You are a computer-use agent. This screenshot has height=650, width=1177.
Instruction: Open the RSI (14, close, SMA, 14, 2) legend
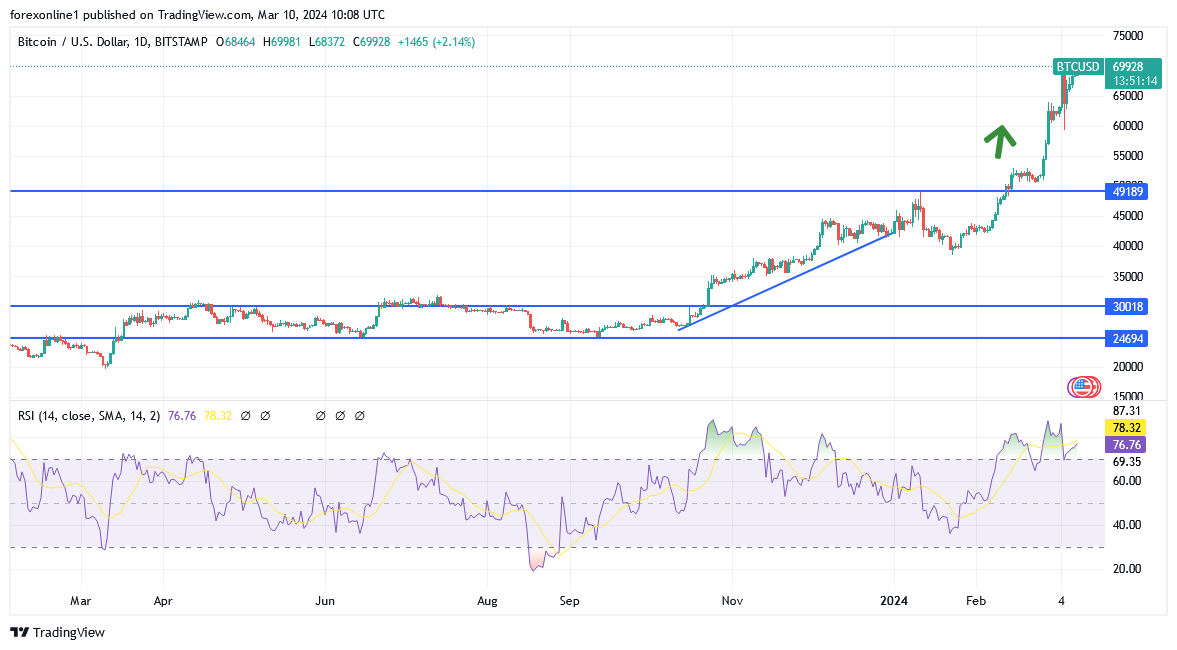[x=89, y=416]
